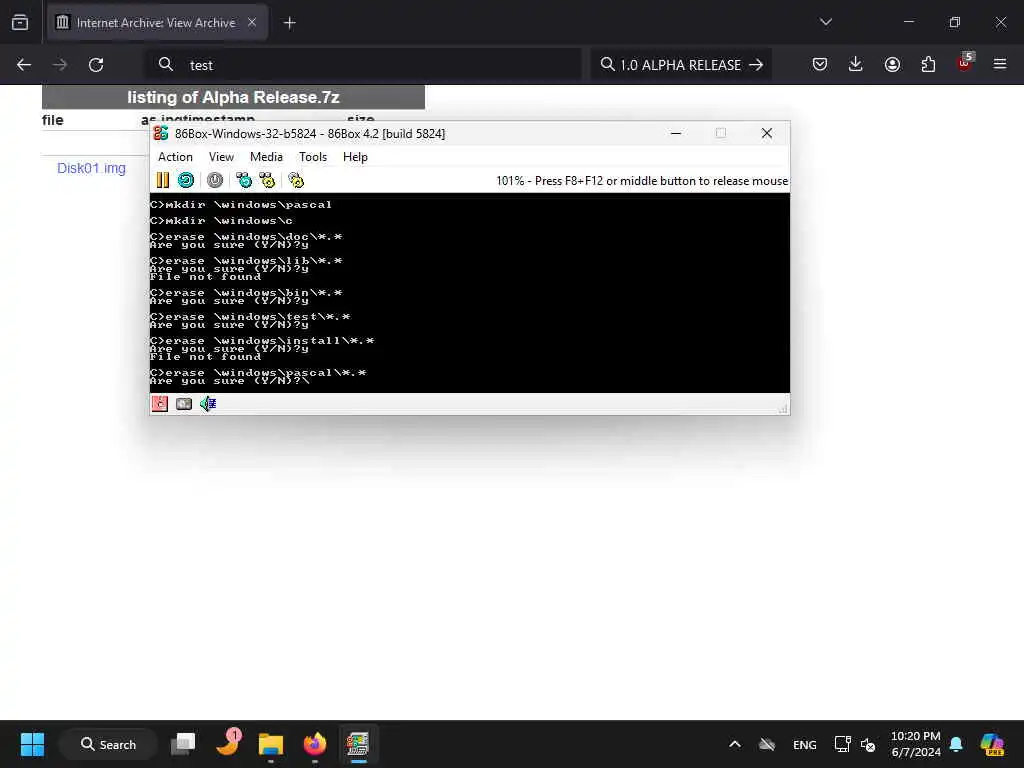Minimize the 86Box window
This screenshot has width=1024, height=768.
[x=676, y=133]
